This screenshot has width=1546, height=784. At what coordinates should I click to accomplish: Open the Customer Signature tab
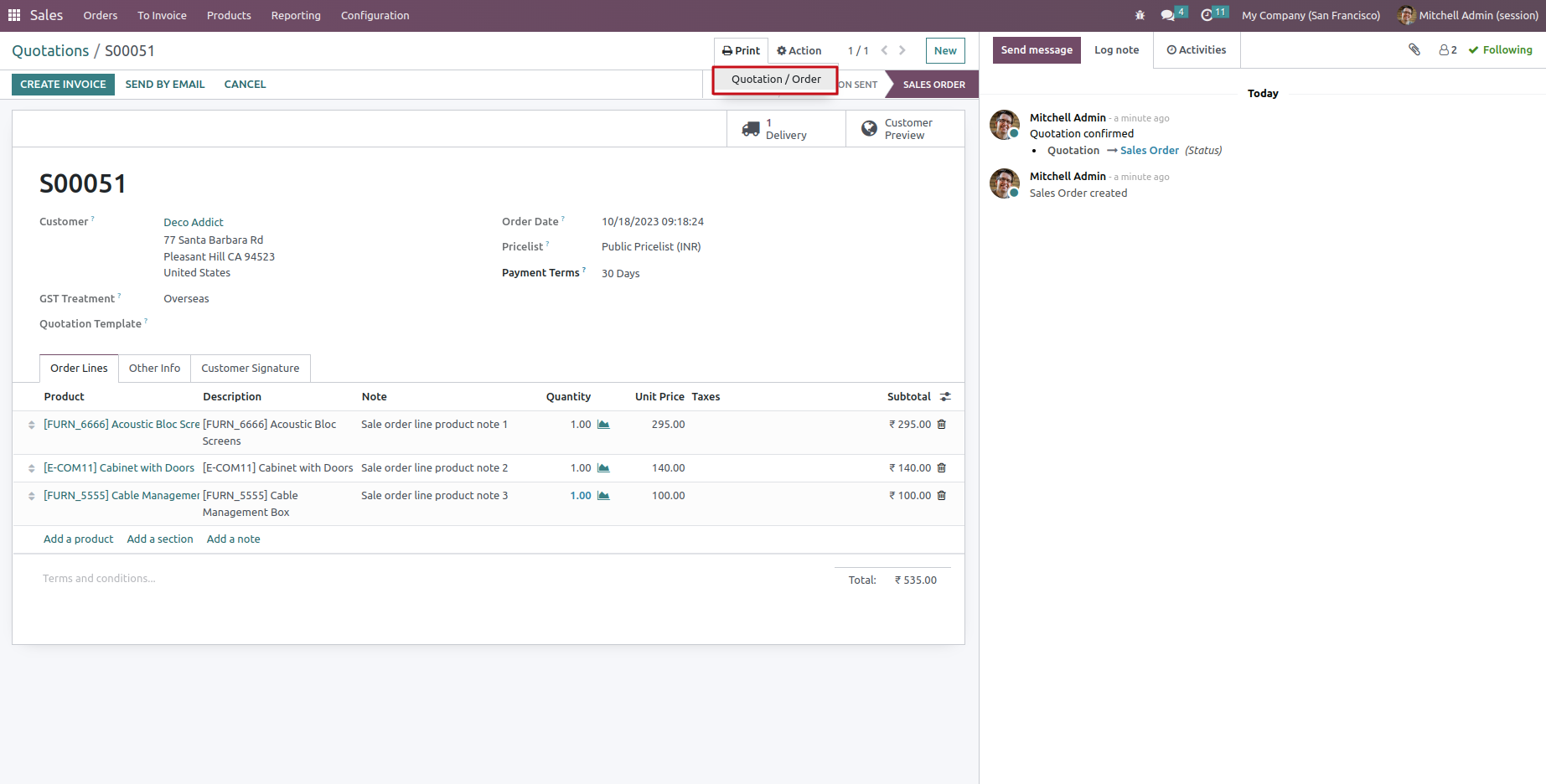250,369
